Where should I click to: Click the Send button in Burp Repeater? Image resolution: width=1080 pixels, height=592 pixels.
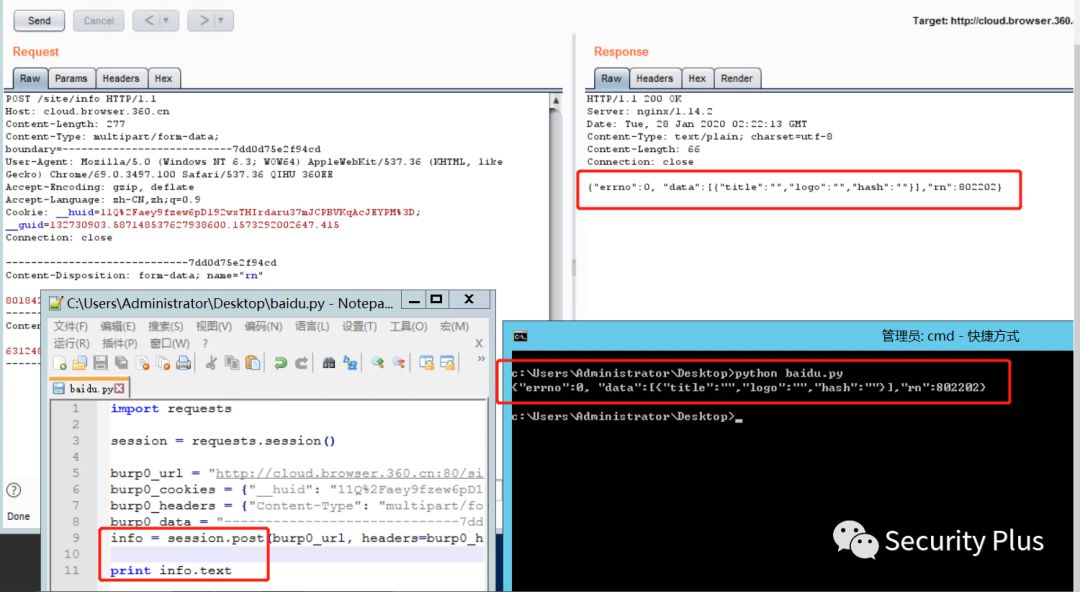point(39,21)
